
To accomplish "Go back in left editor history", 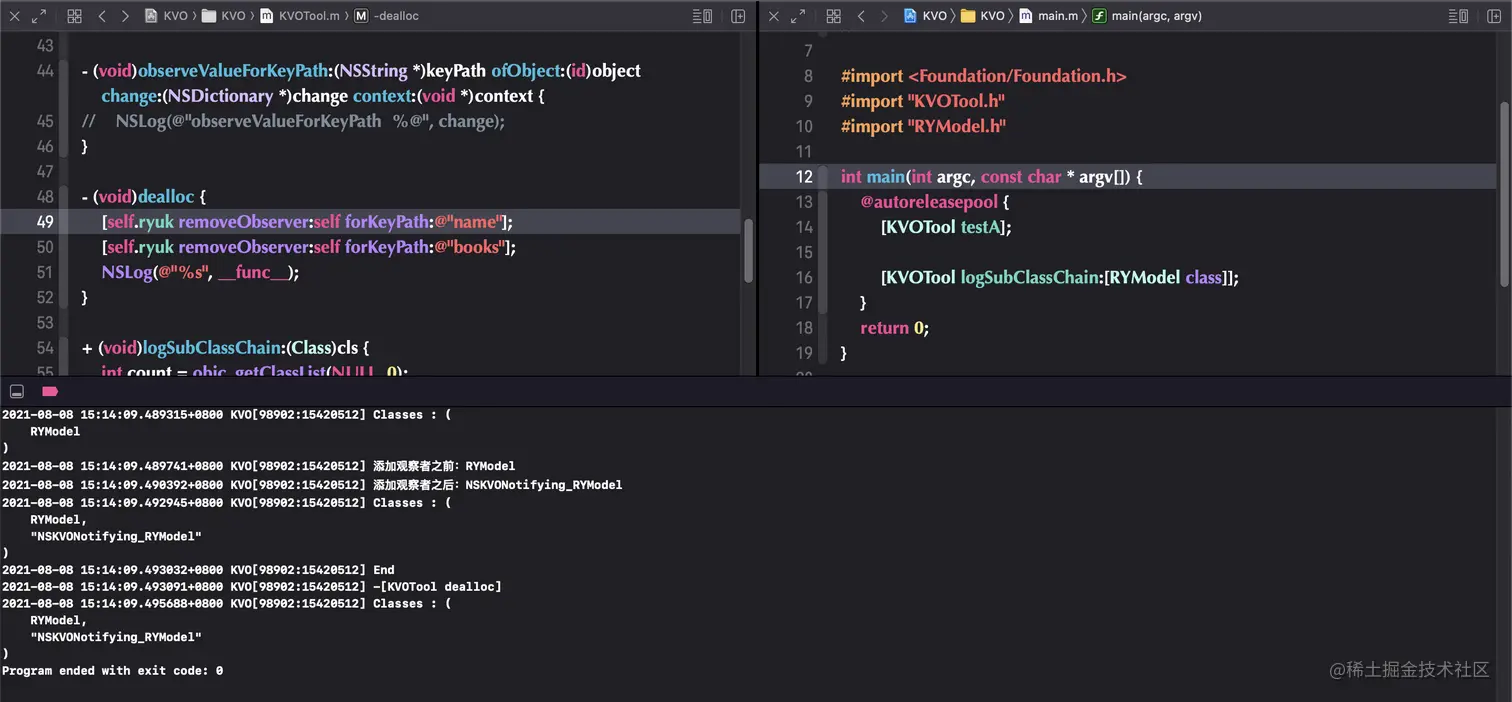I will point(102,16).
